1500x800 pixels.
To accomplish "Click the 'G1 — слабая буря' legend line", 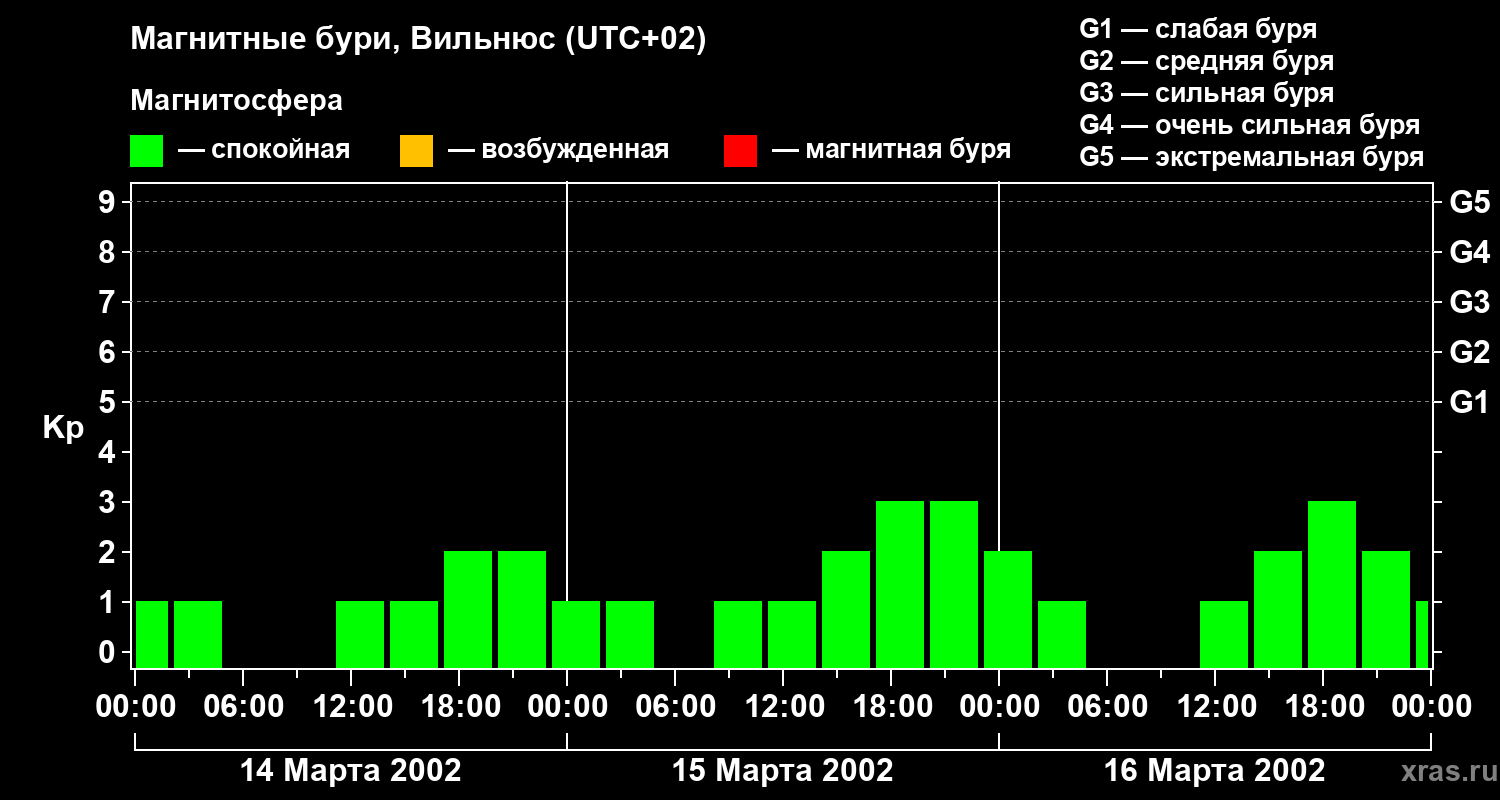I will 1198,29.
